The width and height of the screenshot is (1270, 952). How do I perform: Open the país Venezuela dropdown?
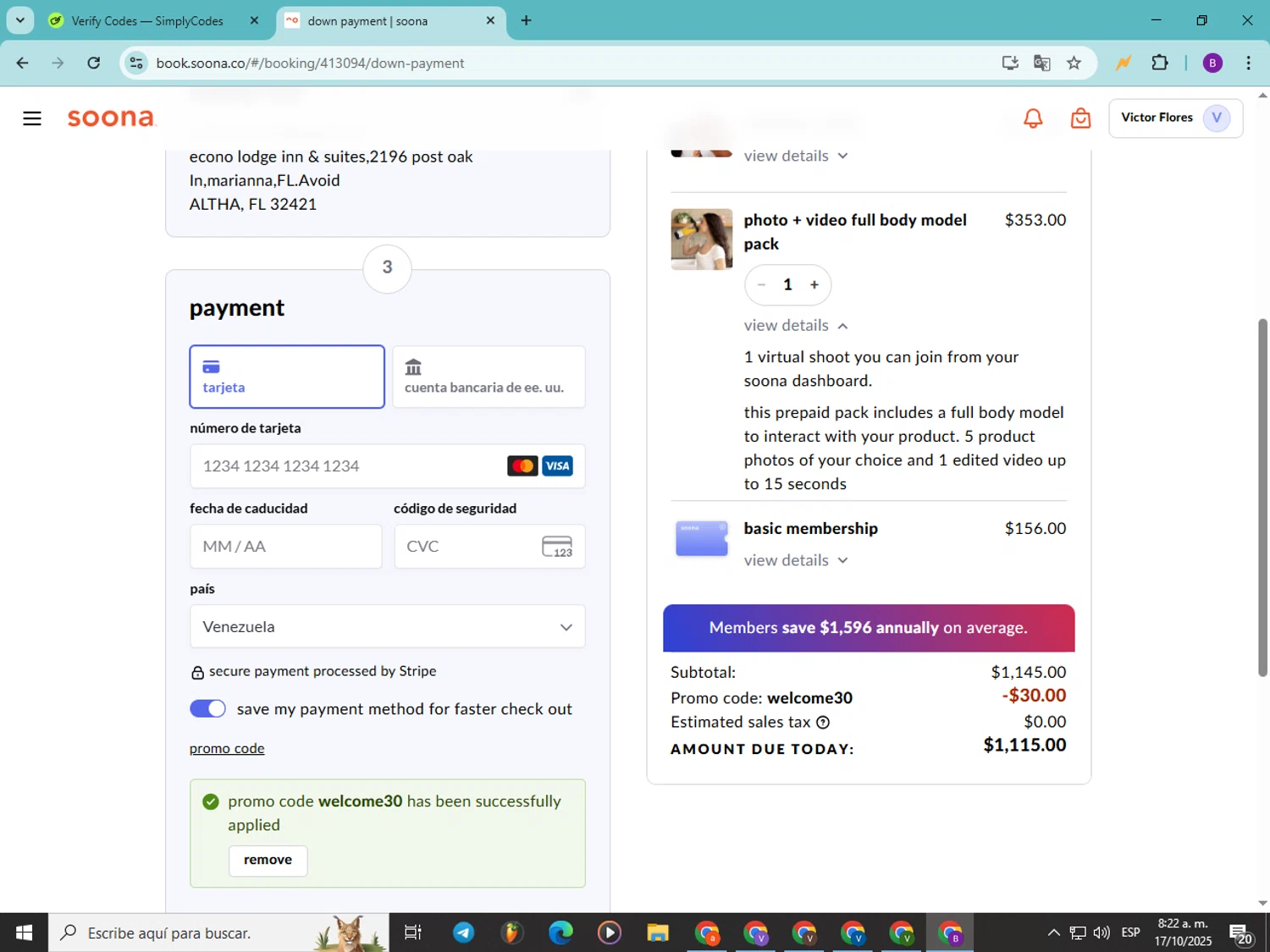click(x=387, y=627)
